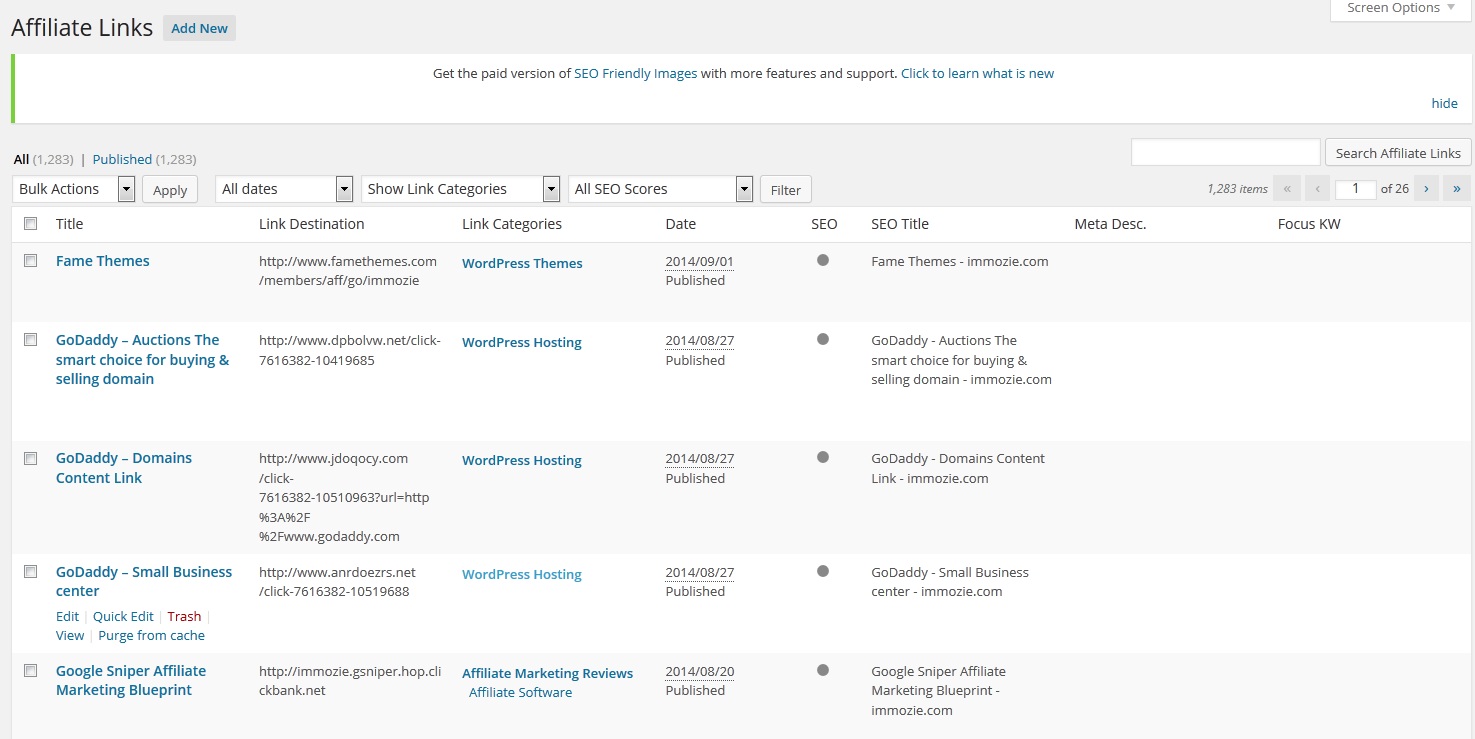Screen dimensions: 1475x739
Task: Jump to last page arrow
Action: pos(1457,188)
